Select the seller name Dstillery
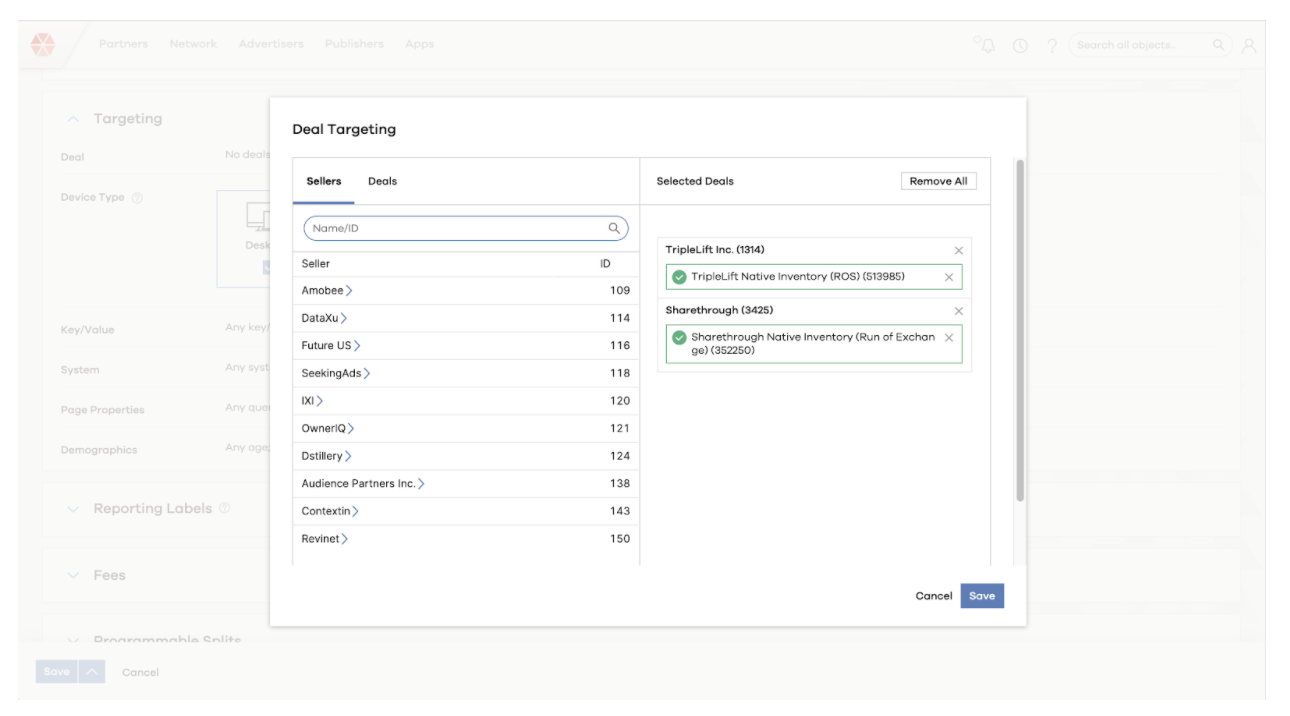The height and width of the screenshot is (716, 1290). tap(322, 456)
